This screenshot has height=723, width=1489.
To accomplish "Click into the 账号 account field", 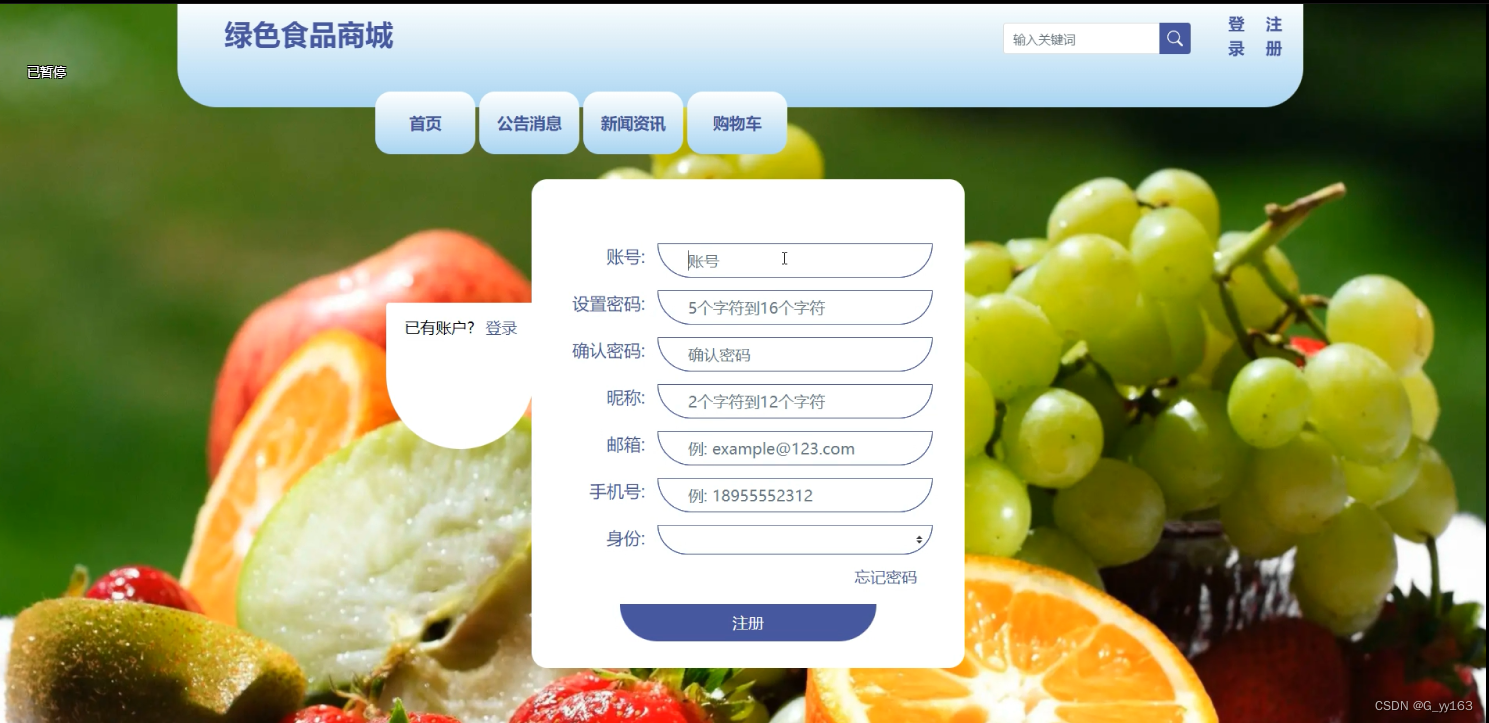I will coord(795,260).
